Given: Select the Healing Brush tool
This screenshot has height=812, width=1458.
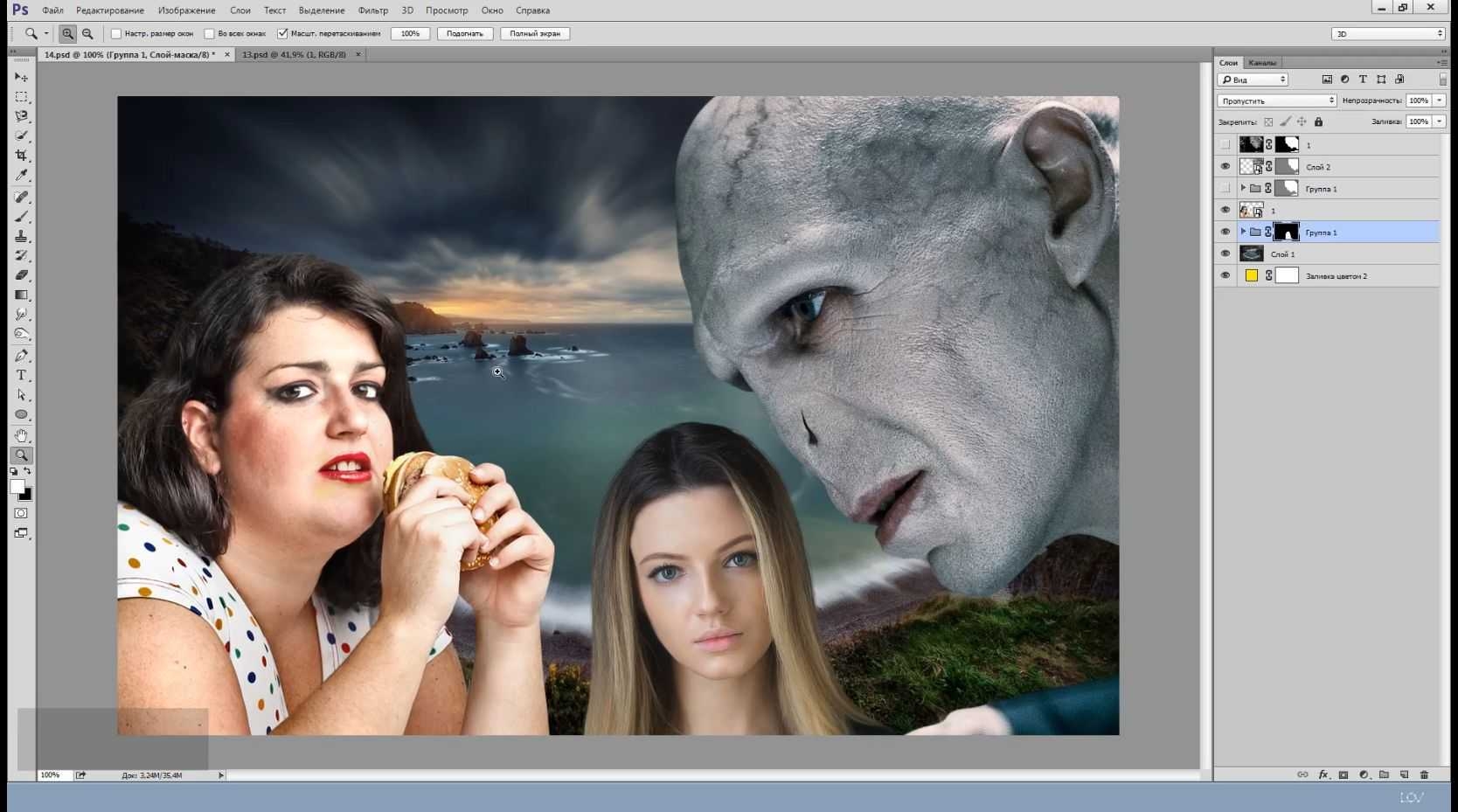Looking at the screenshot, I should pyautogui.click(x=22, y=197).
